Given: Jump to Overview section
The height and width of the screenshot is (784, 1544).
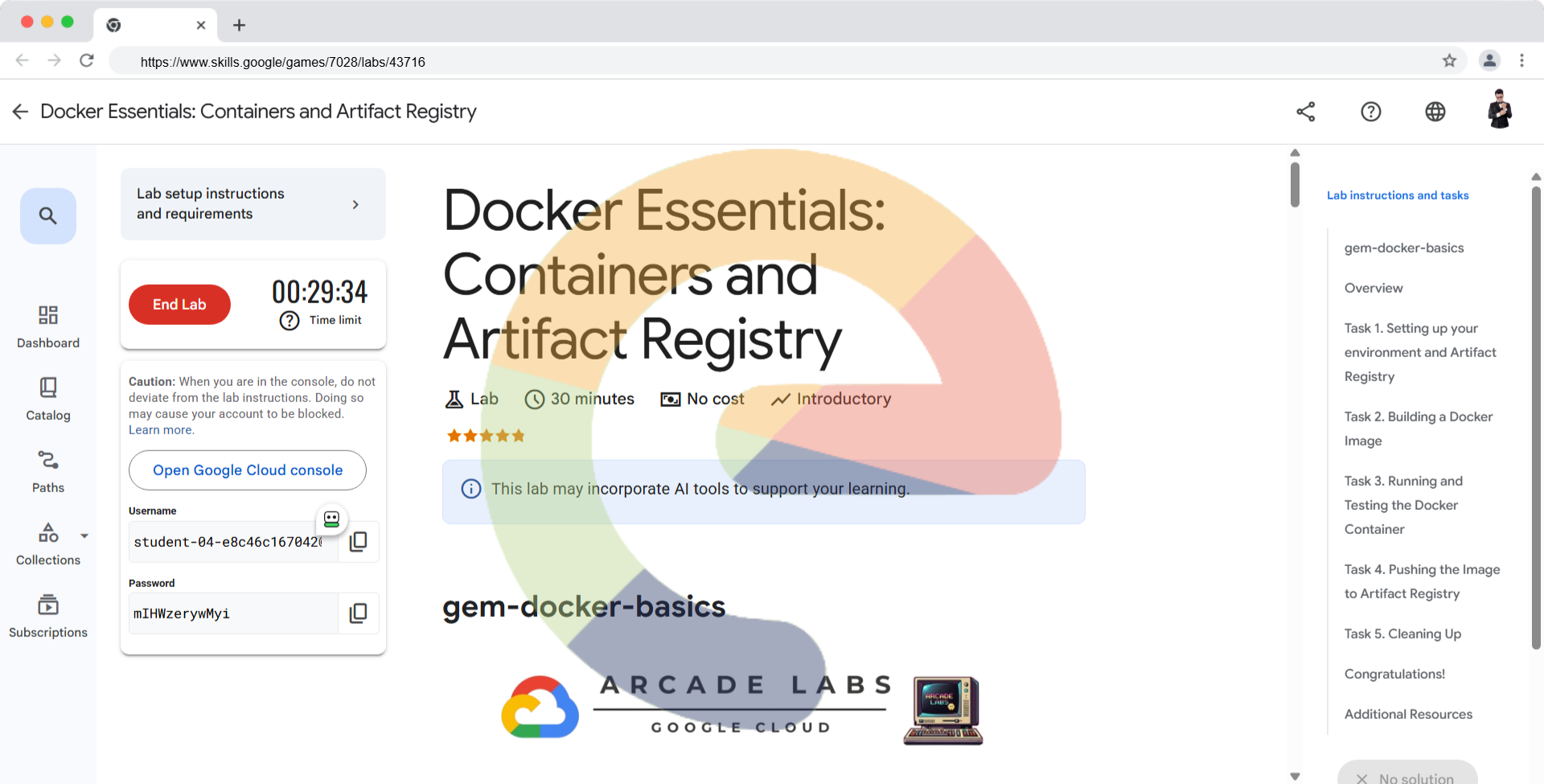Looking at the screenshot, I should click(x=1374, y=288).
